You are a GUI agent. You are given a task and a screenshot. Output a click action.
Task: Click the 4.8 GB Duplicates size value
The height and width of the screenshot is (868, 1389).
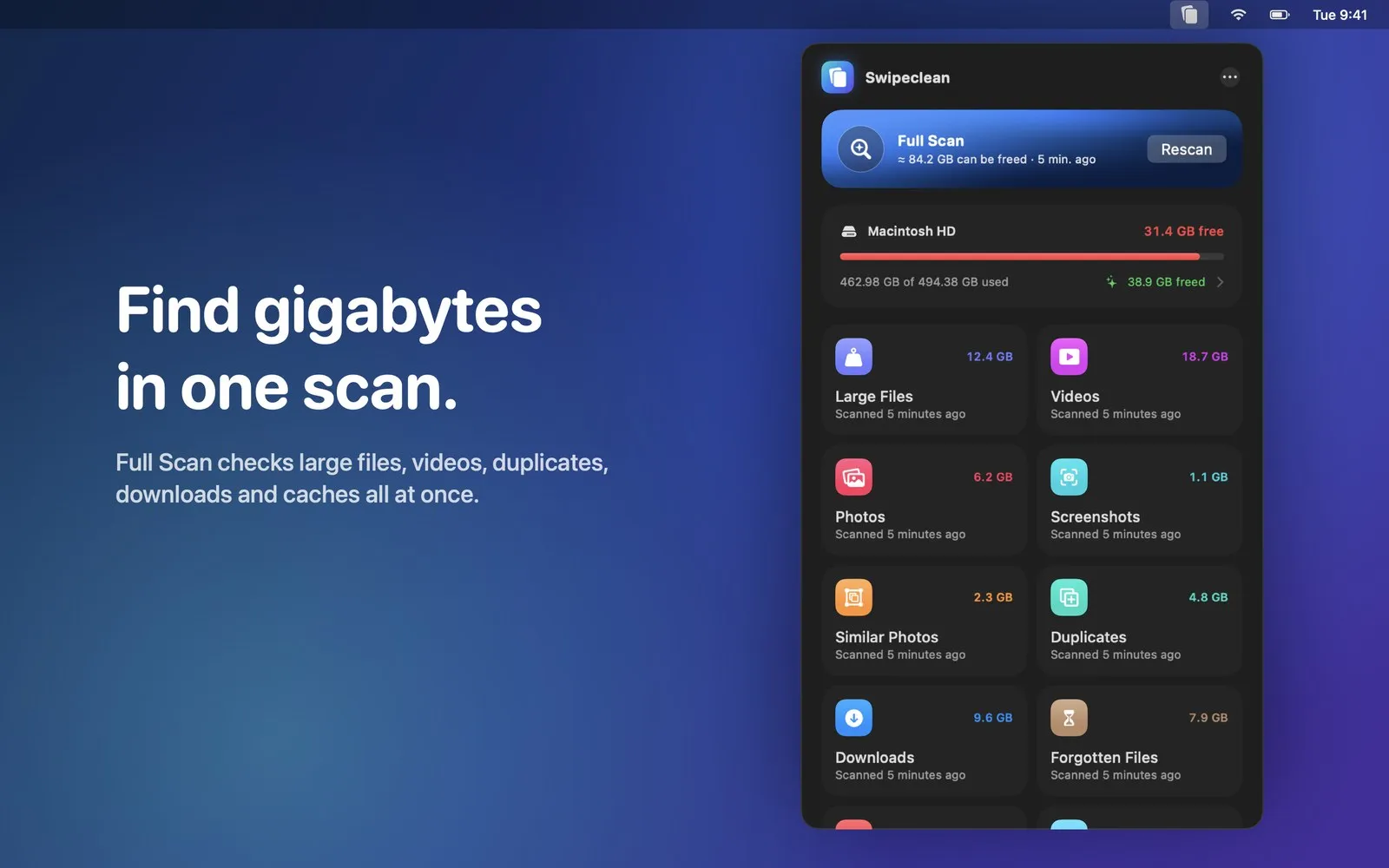1208,597
